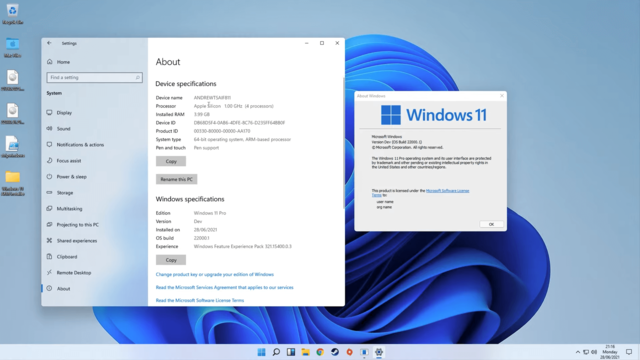Open File Explorer from the taskbar
The width and height of the screenshot is (640, 360).
coord(305,352)
